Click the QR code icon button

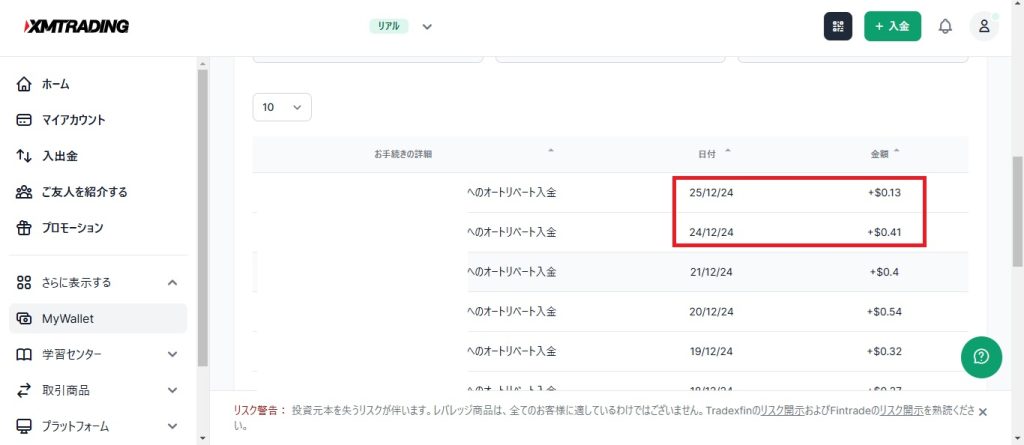click(837, 26)
